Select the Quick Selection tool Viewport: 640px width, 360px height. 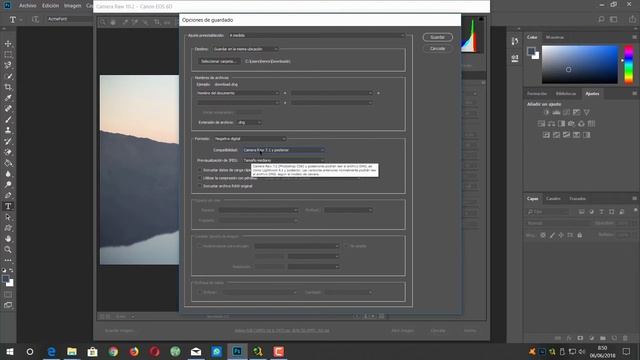coord(8,76)
